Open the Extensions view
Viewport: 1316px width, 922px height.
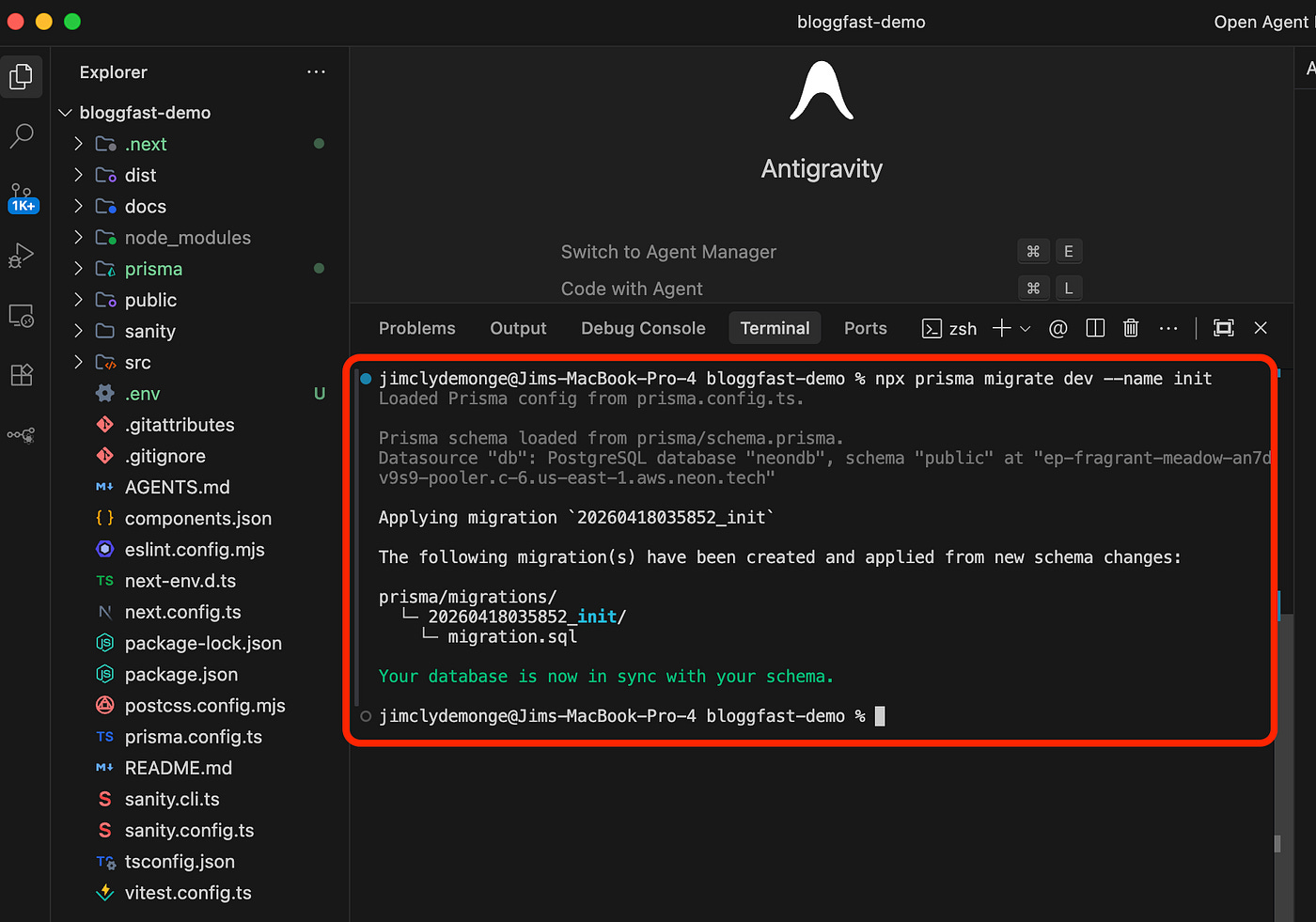pyautogui.click(x=22, y=374)
